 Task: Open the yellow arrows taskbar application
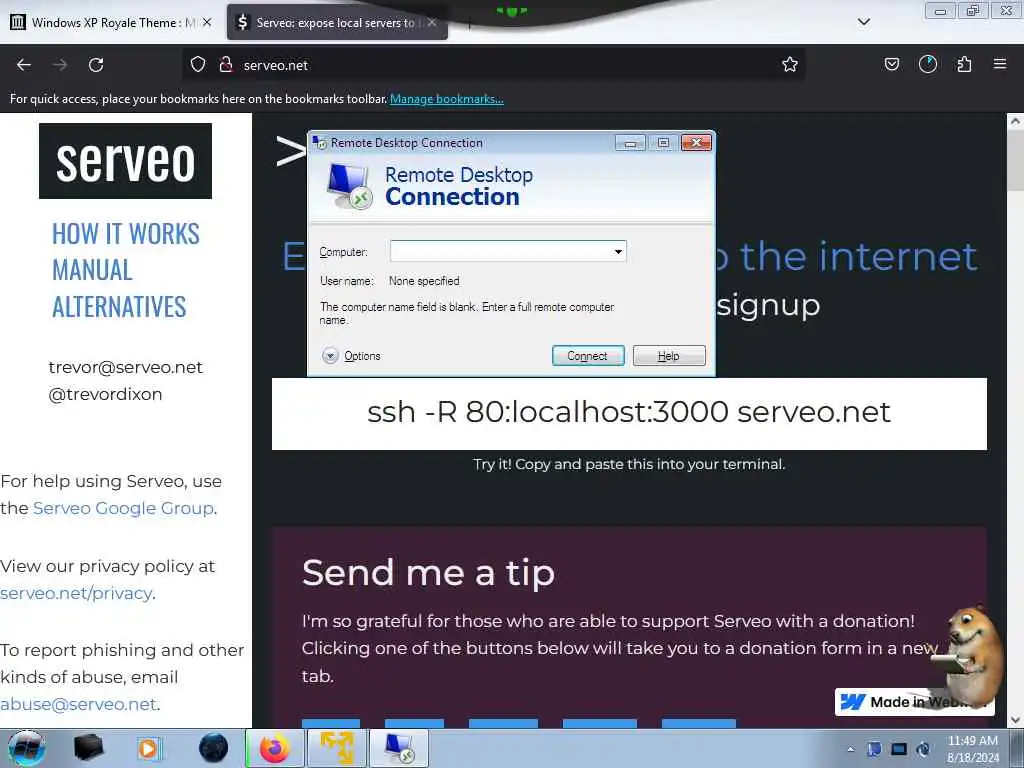click(337, 748)
